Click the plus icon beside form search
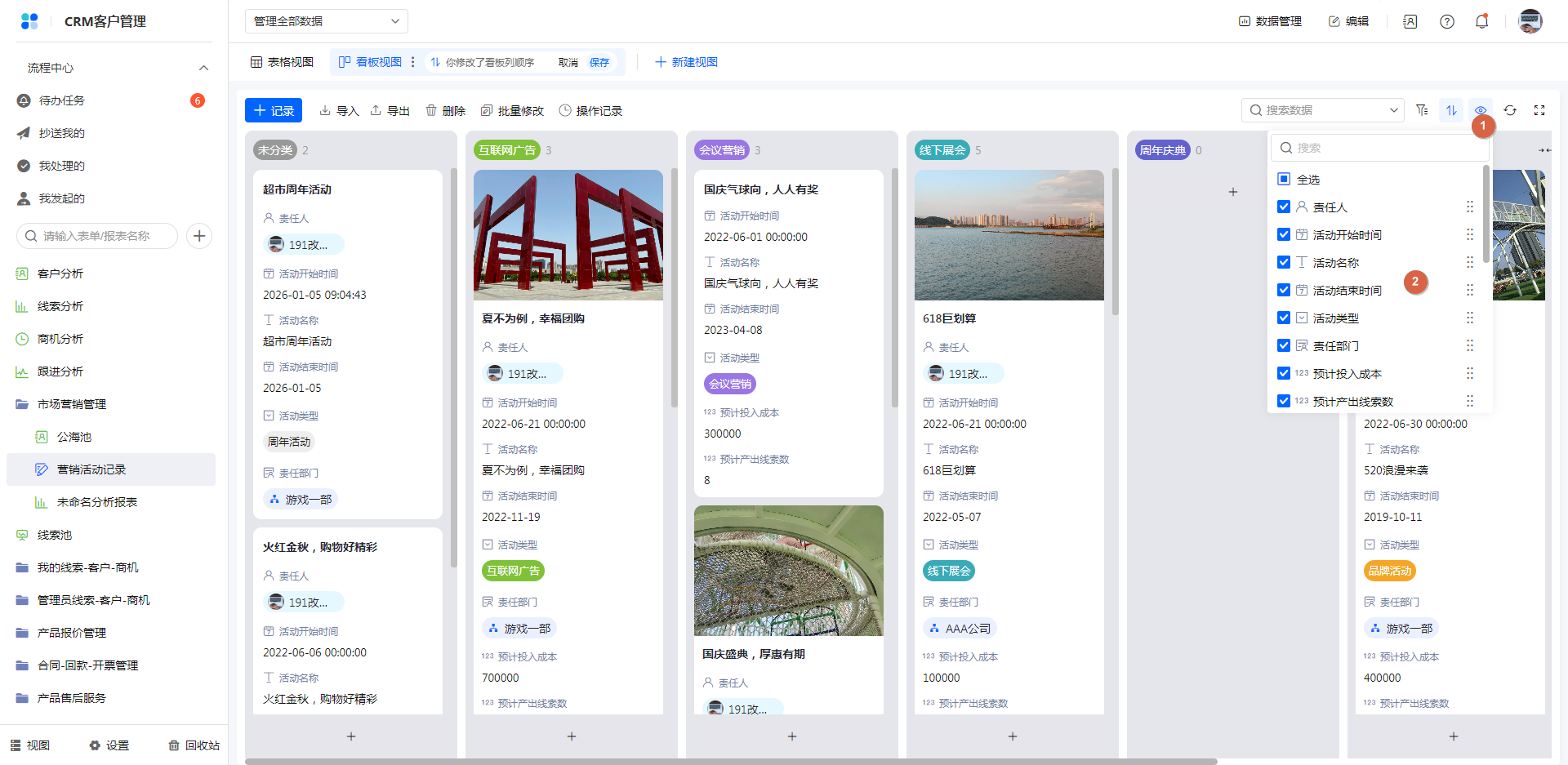The width and height of the screenshot is (1568, 765). coord(199,236)
